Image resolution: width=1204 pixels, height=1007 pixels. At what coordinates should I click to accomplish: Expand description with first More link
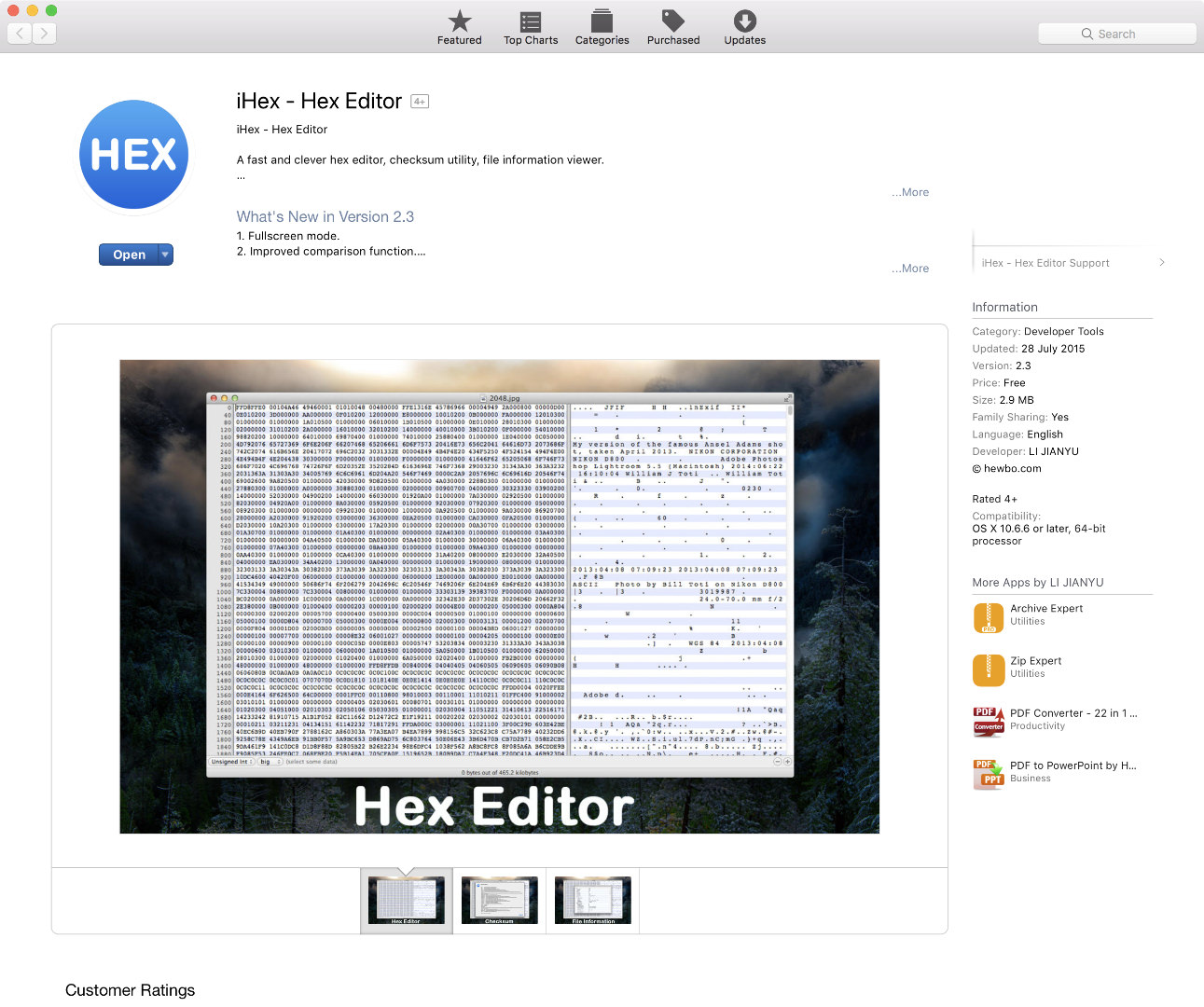(x=910, y=192)
